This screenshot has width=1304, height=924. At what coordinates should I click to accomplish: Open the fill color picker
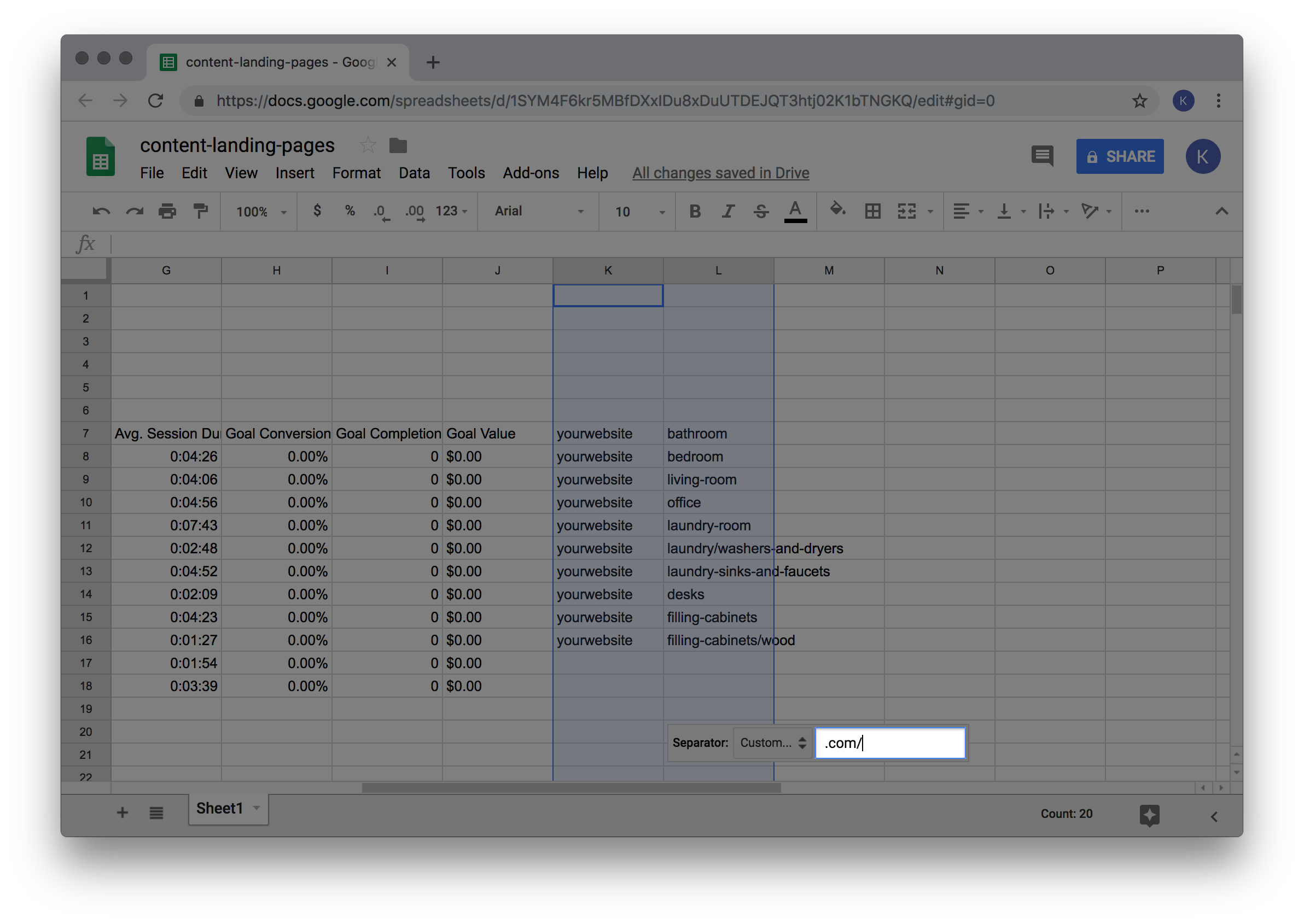[x=837, y=210]
